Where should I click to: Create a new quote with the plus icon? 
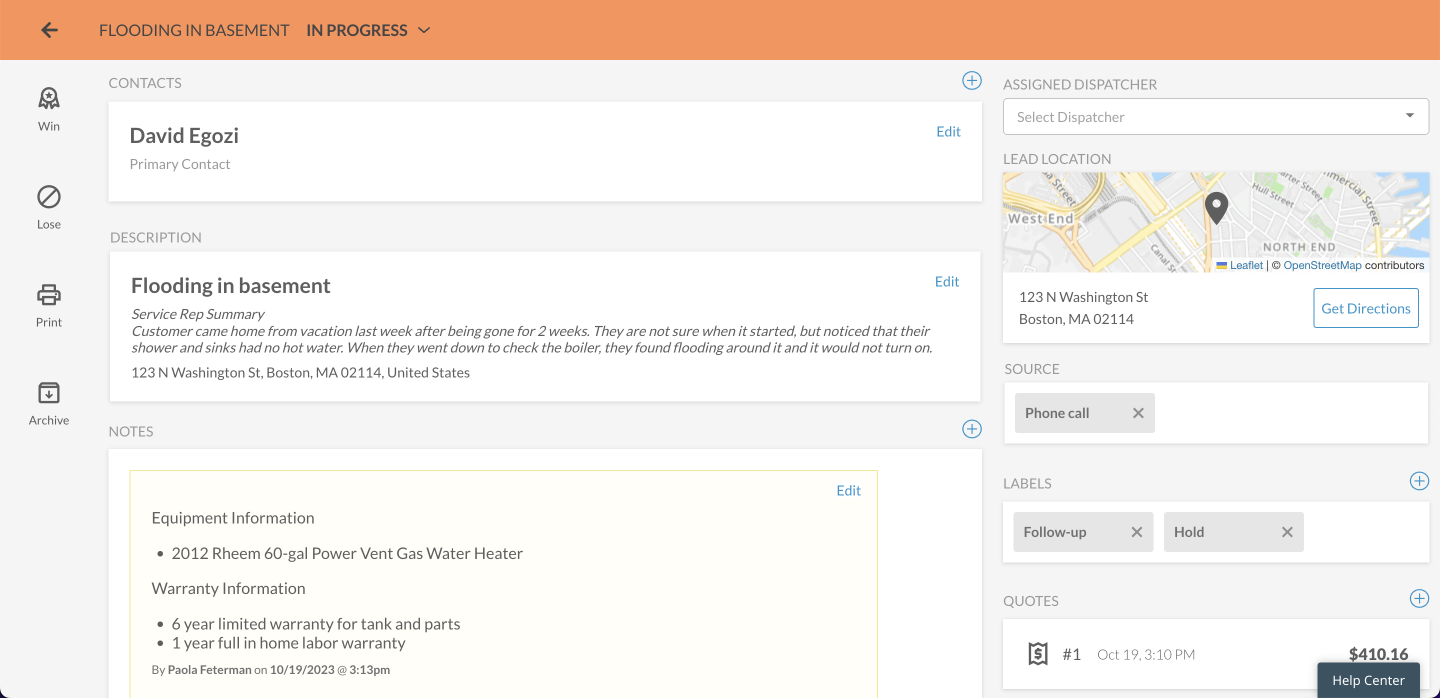[1419, 598]
